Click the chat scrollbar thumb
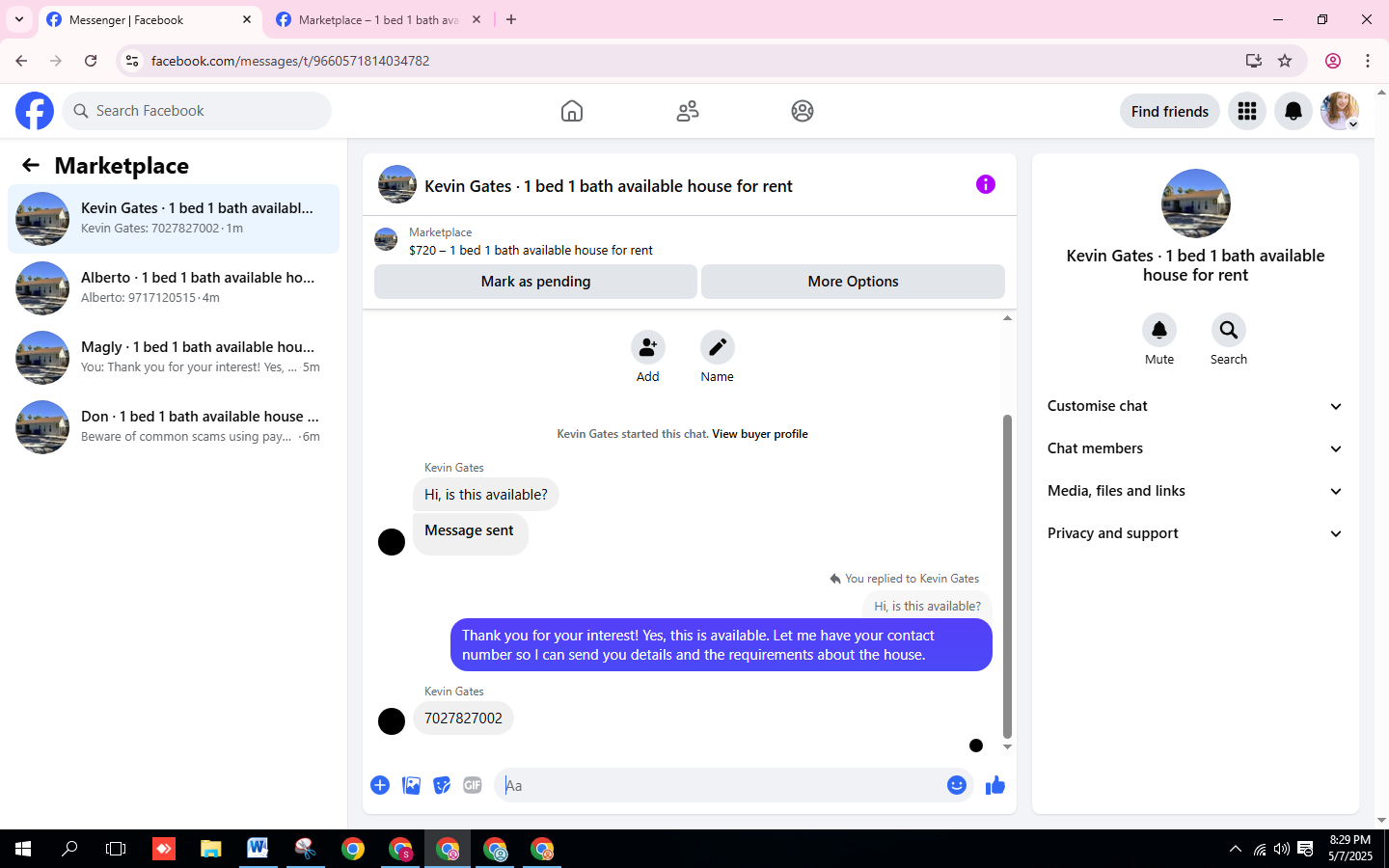 point(1007,576)
